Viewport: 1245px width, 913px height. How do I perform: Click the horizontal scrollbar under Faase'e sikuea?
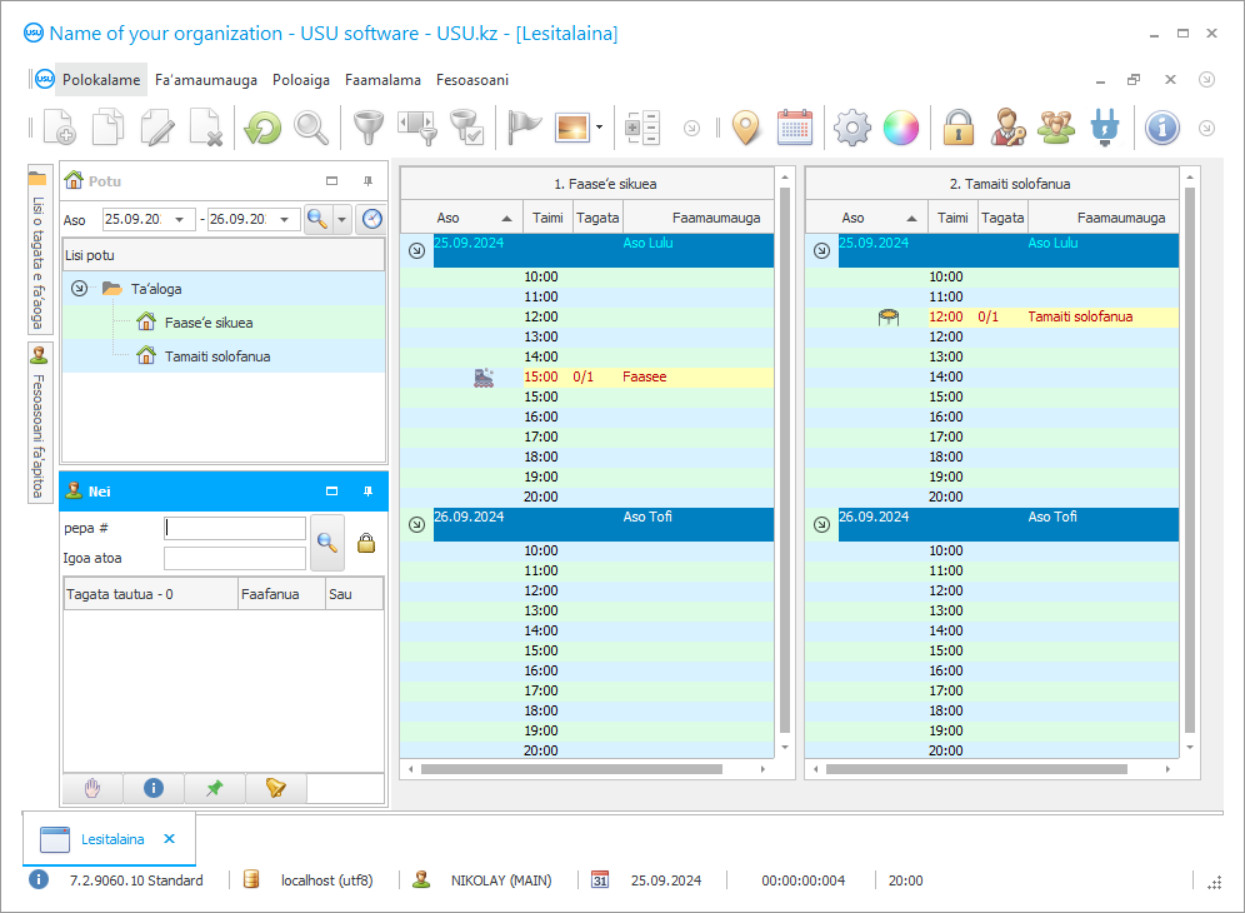(571, 769)
